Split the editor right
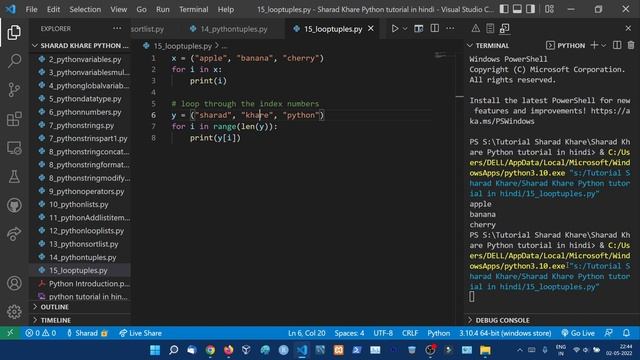 [435, 29]
